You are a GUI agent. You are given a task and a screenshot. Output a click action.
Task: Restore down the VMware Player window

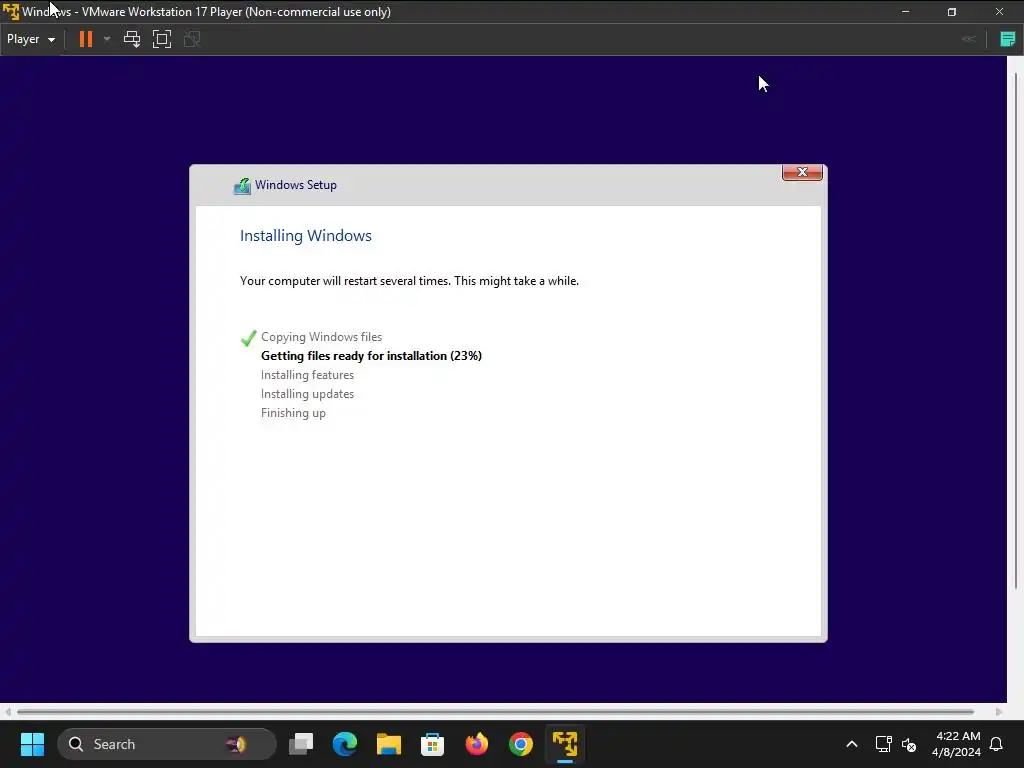[x=952, y=12]
